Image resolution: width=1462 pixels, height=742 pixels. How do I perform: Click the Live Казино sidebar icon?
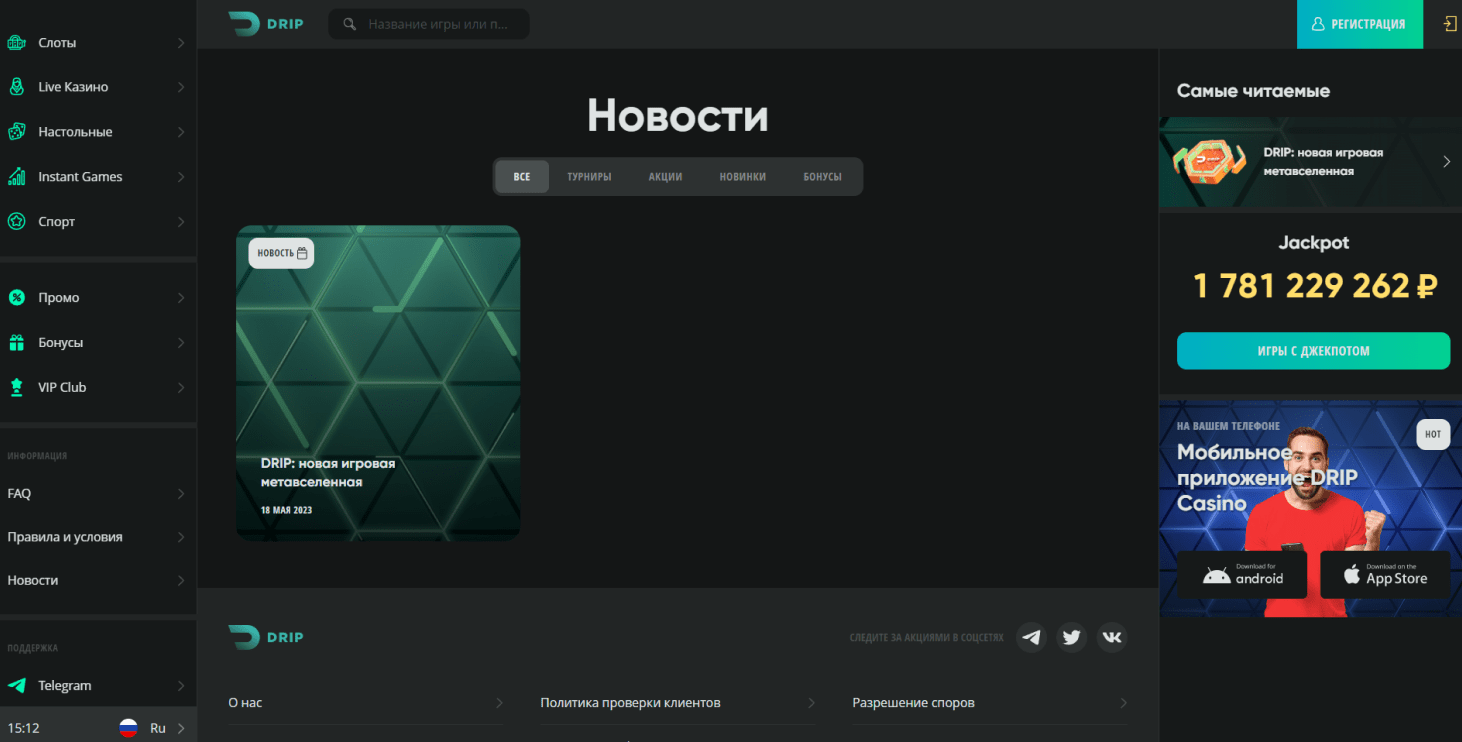point(16,87)
